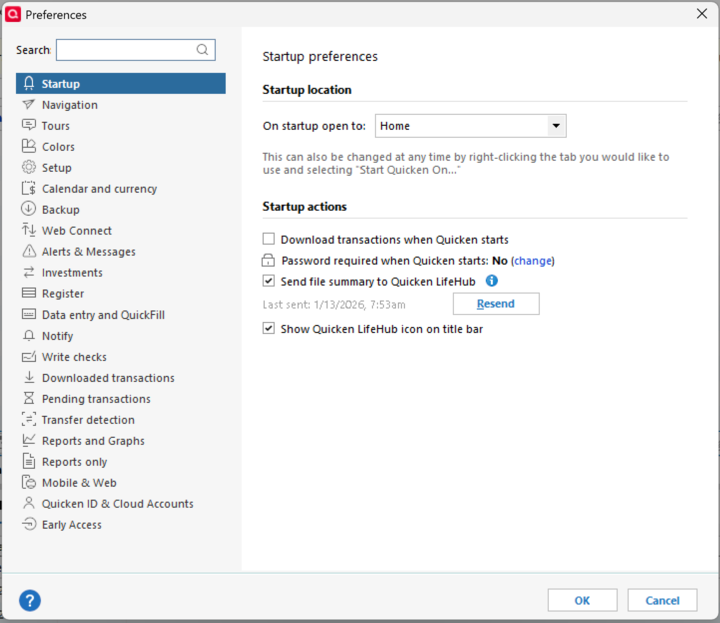Click the Search input field
The height and width of the screenshot is (623, 720).
126,50
